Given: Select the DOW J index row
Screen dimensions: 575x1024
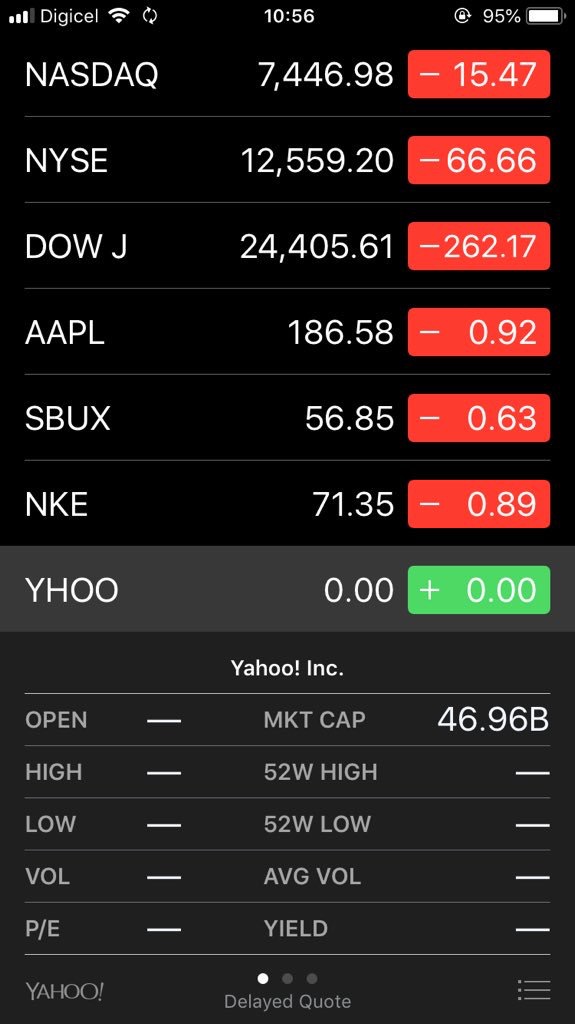Looking at the screenshot, I should (x=288, y=246).
